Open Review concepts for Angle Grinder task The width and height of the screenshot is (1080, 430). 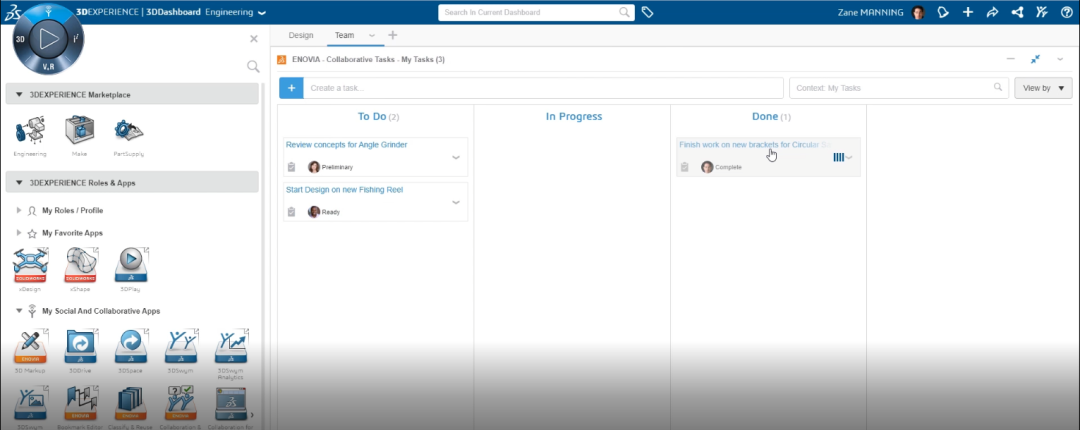point(346,145)
